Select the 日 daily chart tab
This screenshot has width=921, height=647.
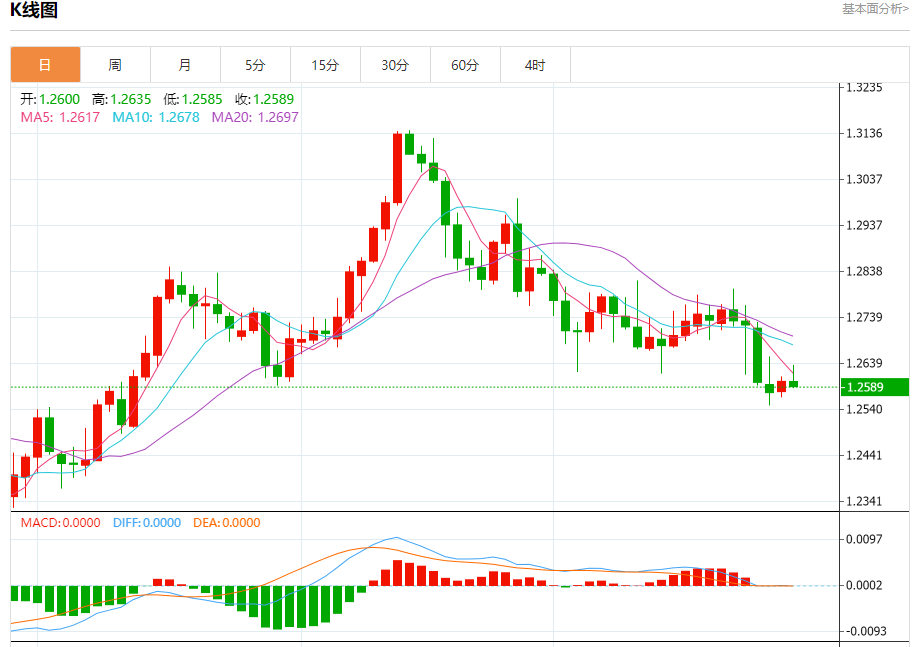(x=45, y=65)
